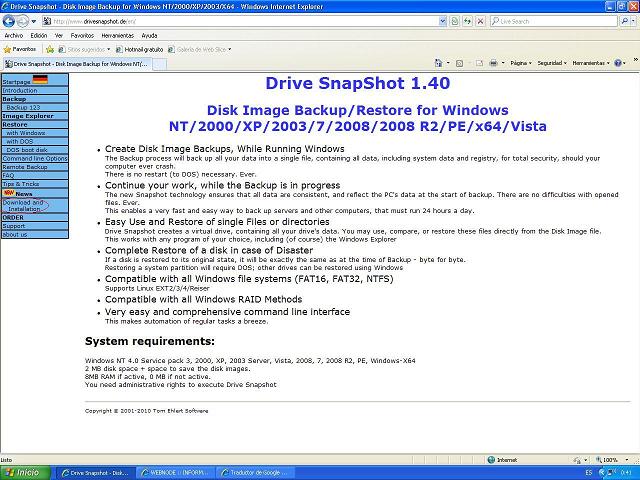Open the Ver menu
The image size is (640, 480).
coord(59,36)
